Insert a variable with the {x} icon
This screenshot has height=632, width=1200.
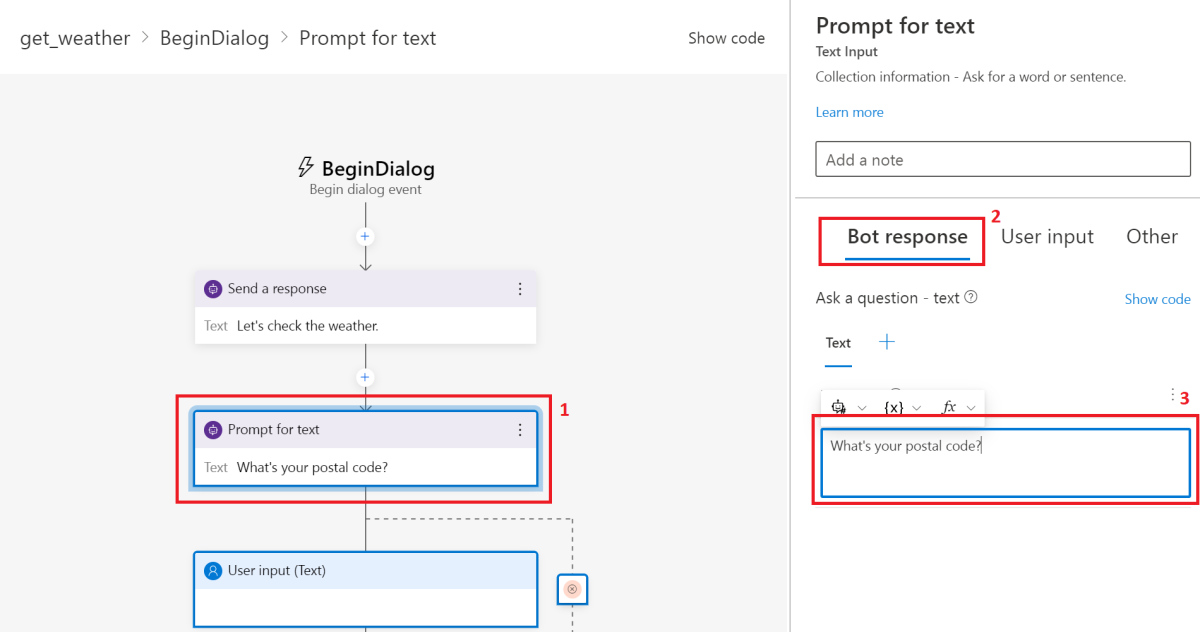[x=893, y=407]
